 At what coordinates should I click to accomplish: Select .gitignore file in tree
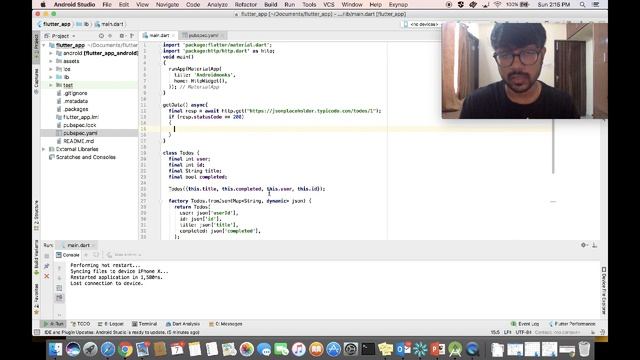[x=76, y=93]
